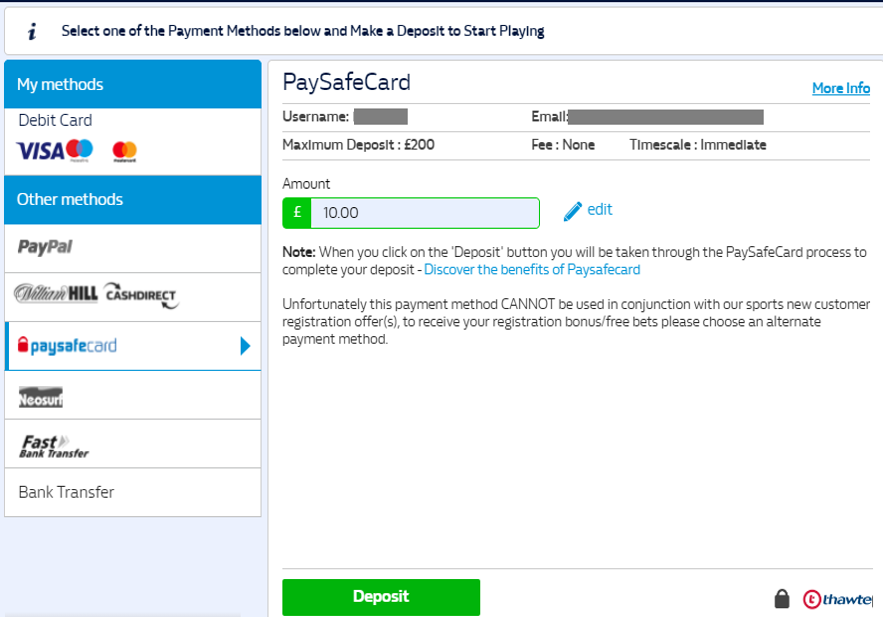
Task: Click the green pound currency symbol
Action: click(297, 213)
